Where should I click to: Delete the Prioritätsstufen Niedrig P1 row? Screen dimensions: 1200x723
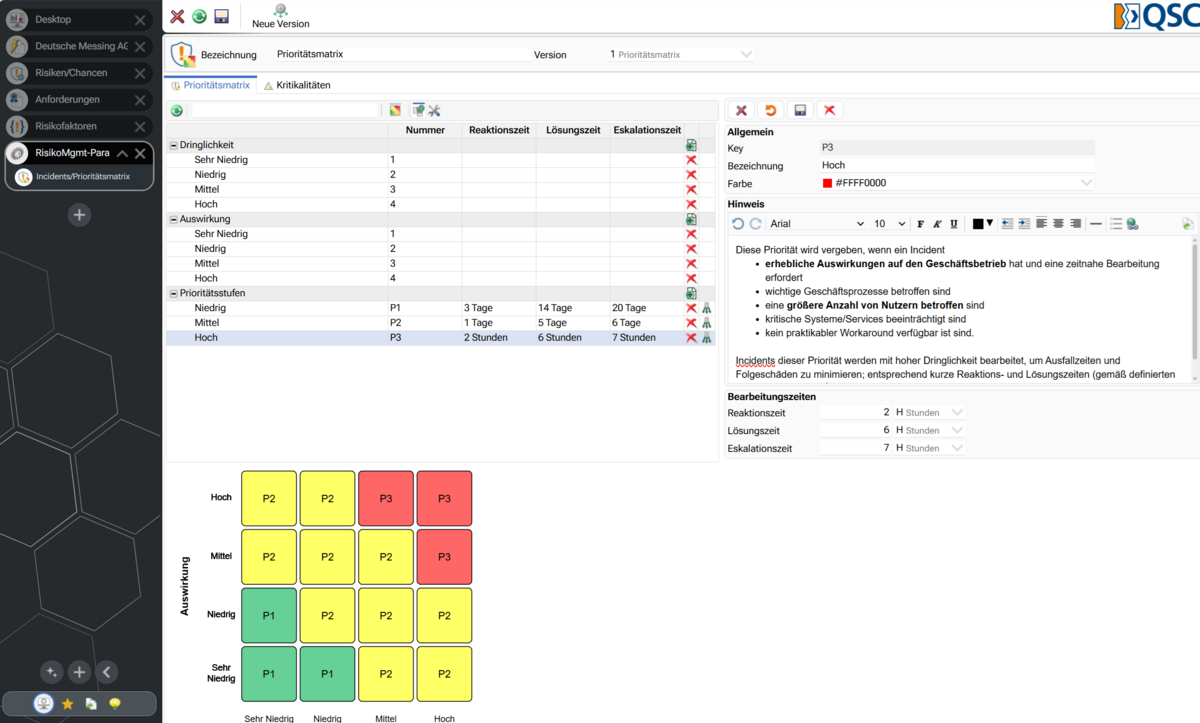[x=691, y=308]
